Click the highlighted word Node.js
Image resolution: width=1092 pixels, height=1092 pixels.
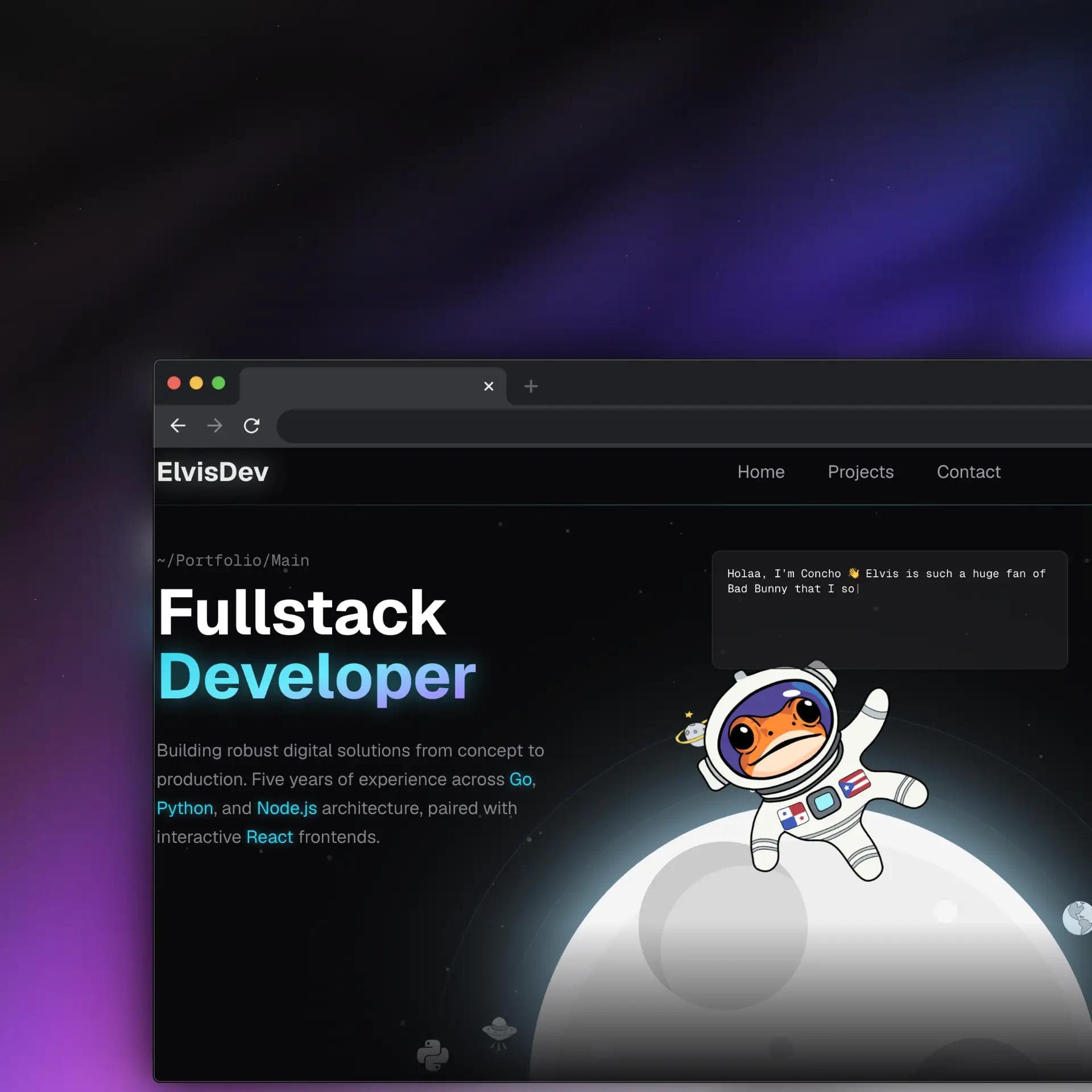tap(287, 808)
